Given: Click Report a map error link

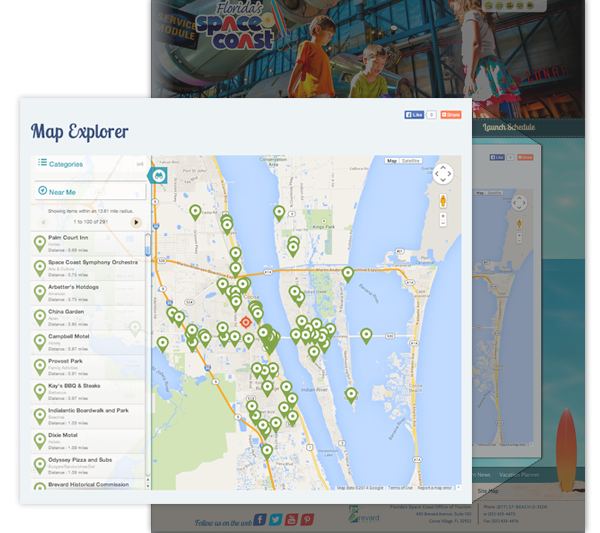Looking at the screenshot, I should (434, 488).
